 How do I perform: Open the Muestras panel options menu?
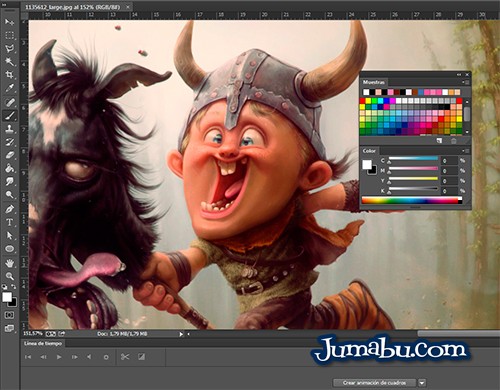(465, 82)
